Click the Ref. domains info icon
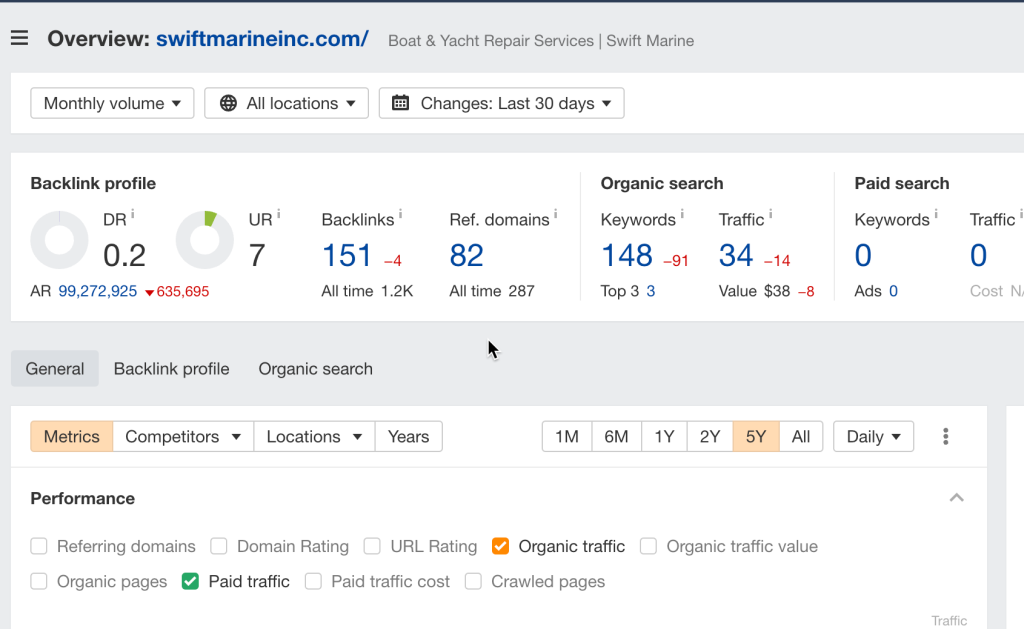Screen dimensions: 1024x629 555,215
